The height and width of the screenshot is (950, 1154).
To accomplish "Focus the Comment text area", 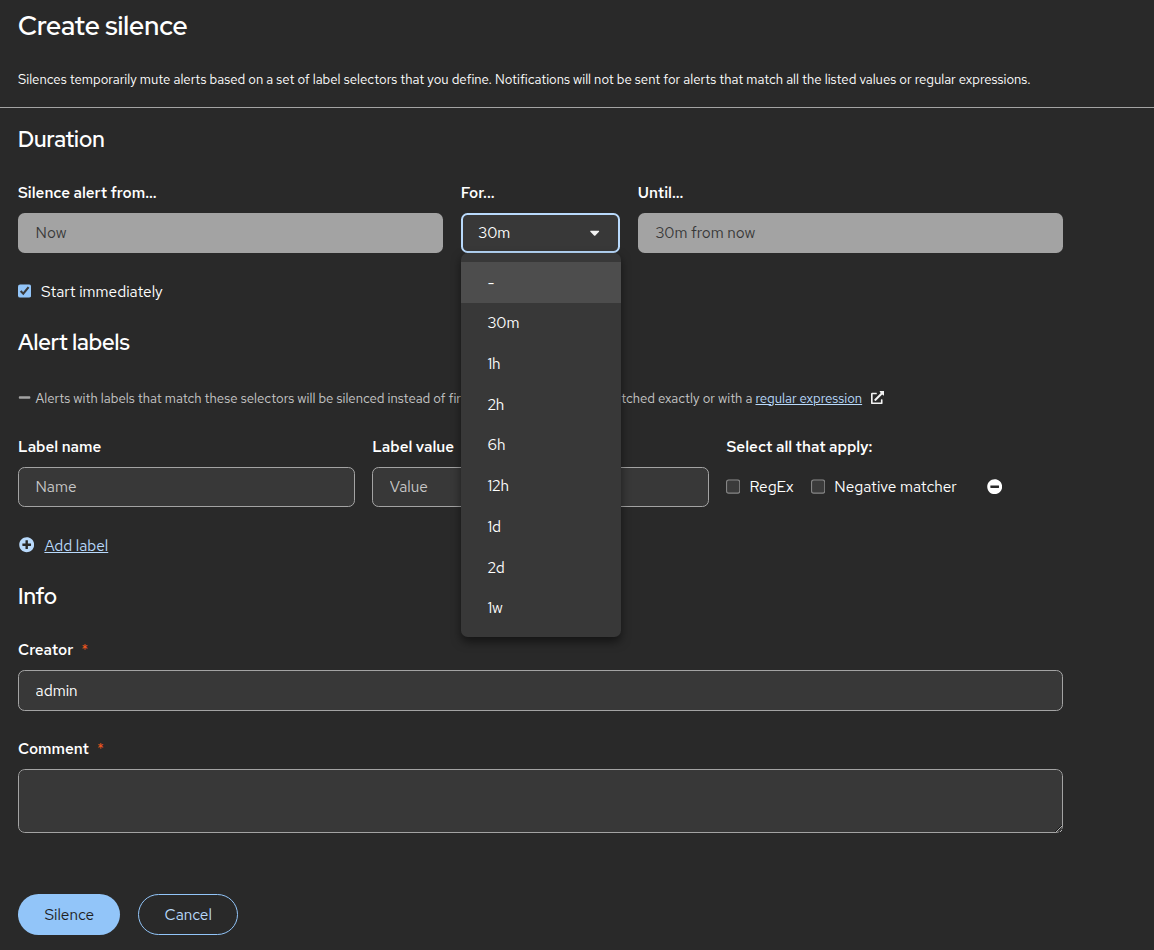I will point(540,801).
